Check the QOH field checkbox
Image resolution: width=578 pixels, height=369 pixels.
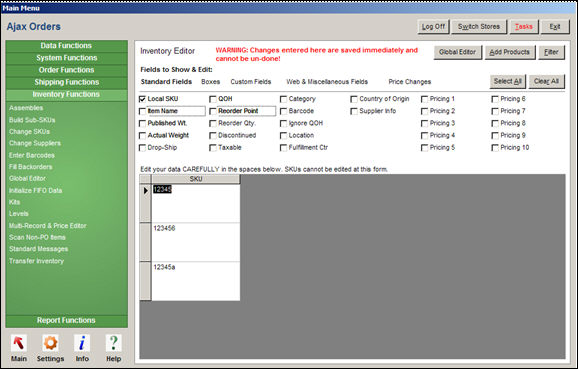tap(213, 99)
